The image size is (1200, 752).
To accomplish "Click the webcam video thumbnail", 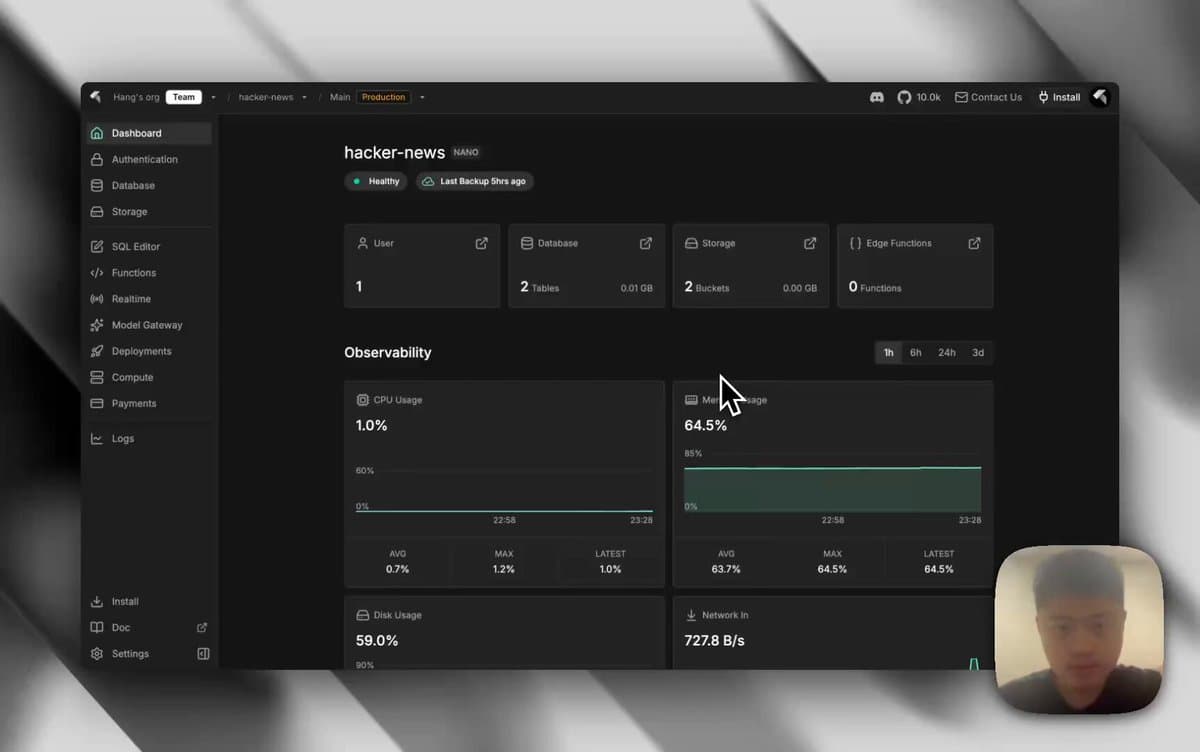I will (x=1079, y=629).
